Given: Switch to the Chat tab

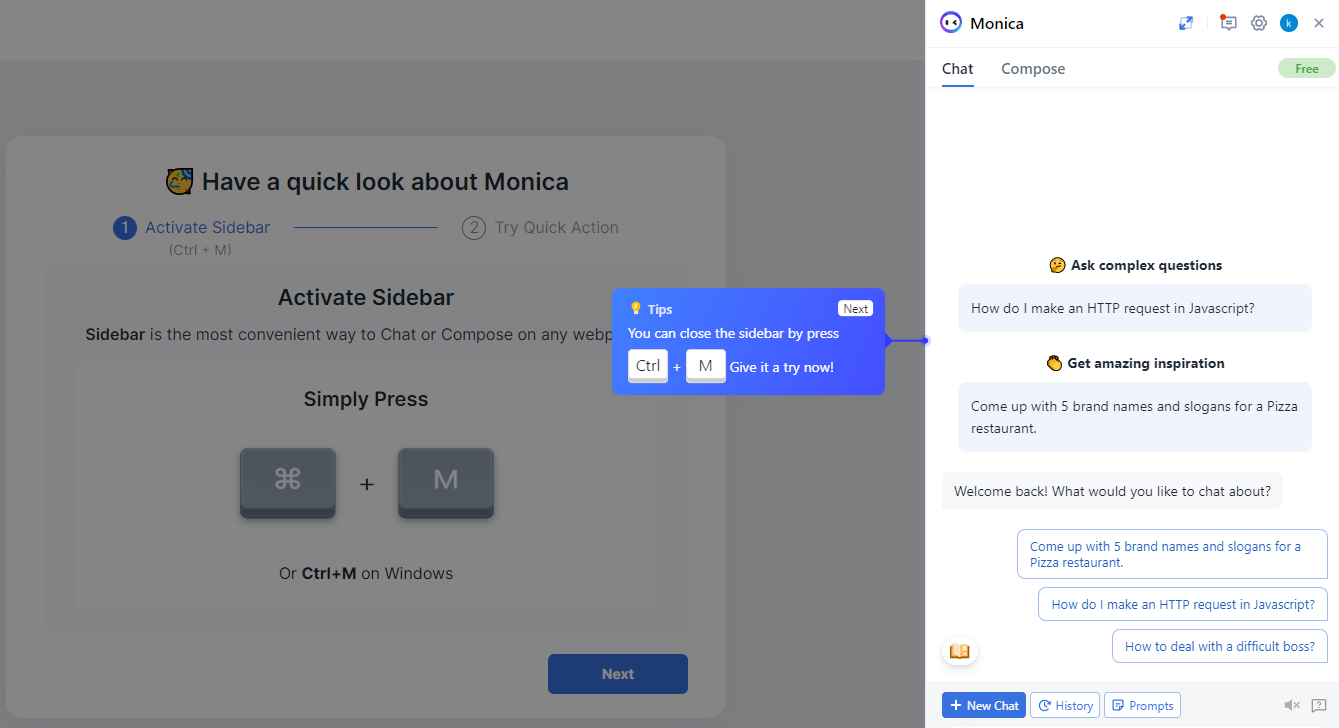Looking at the screenshot, I should point(957,69).
